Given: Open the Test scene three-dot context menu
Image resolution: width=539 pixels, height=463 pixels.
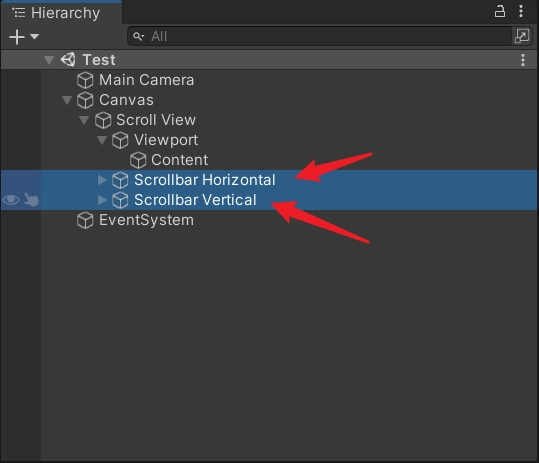Looking at the screenshot, I should click(523, 60).
